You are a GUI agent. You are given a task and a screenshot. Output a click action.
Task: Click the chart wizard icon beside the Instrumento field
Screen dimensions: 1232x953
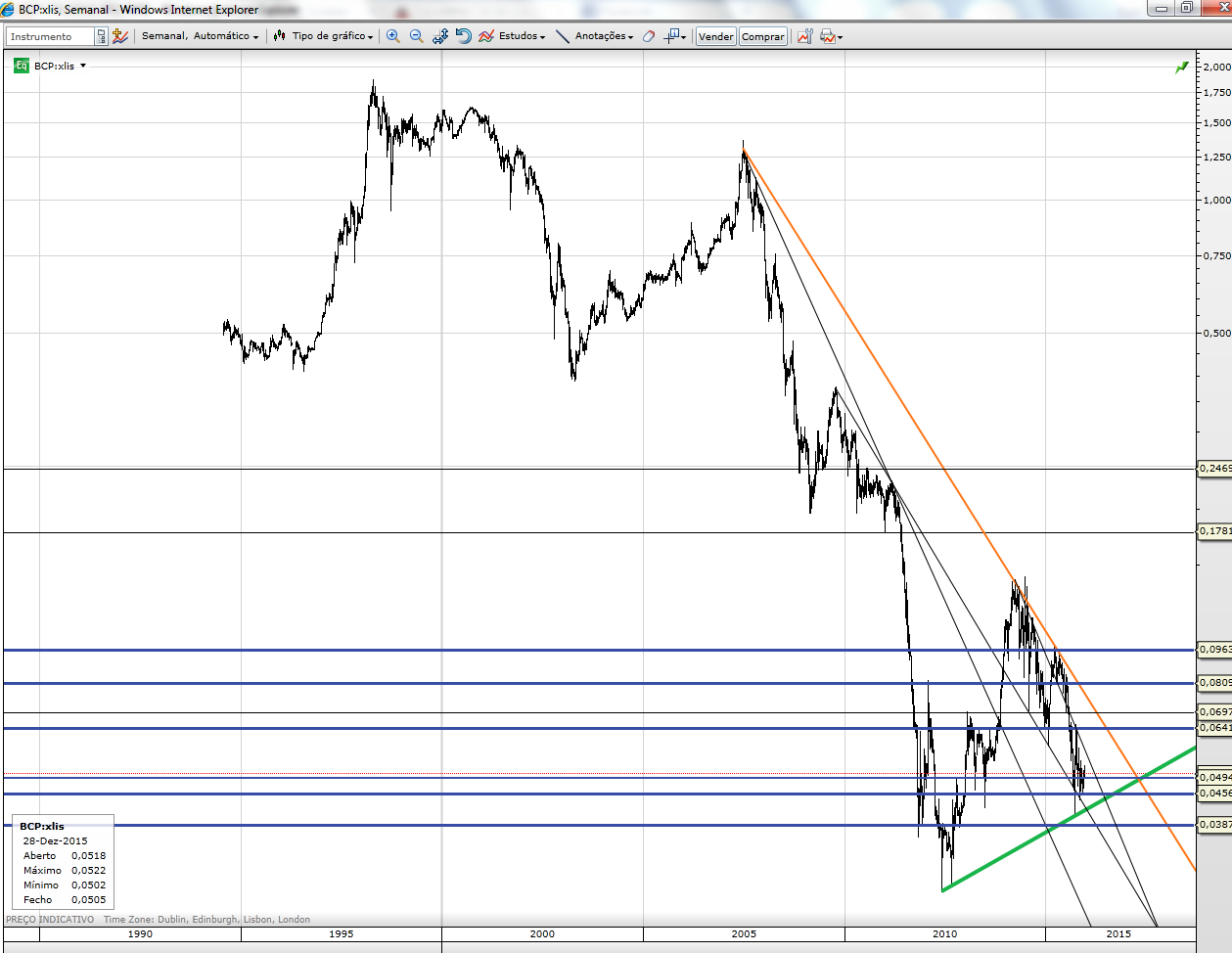click(120, 36)
